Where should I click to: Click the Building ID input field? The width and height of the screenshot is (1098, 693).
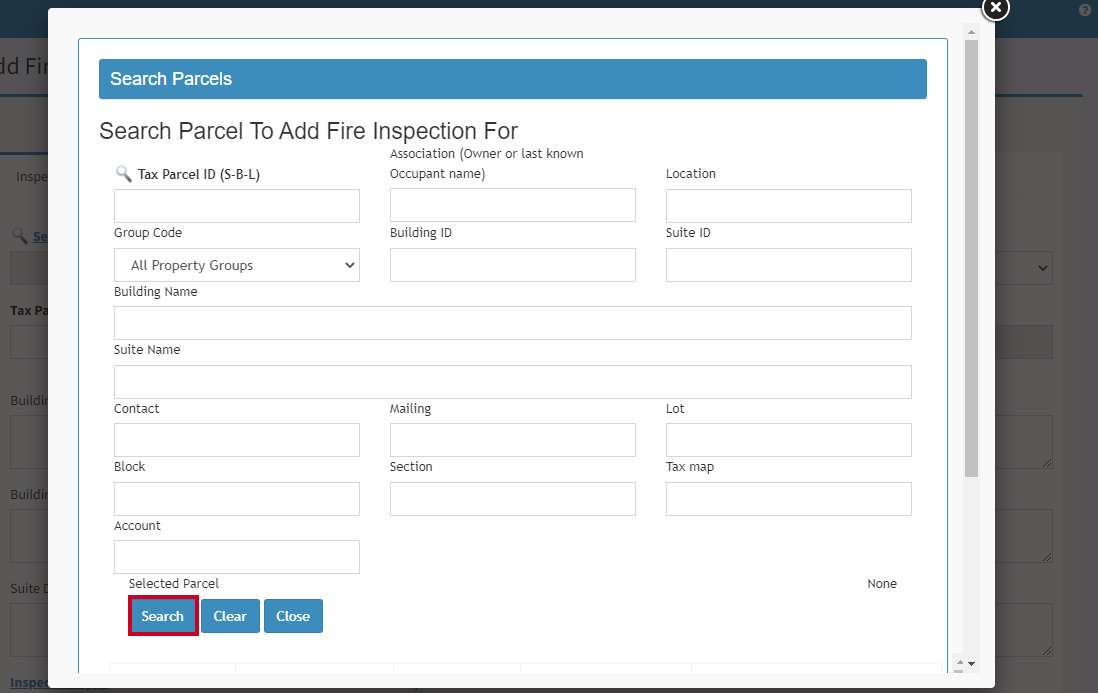[513, 265]
